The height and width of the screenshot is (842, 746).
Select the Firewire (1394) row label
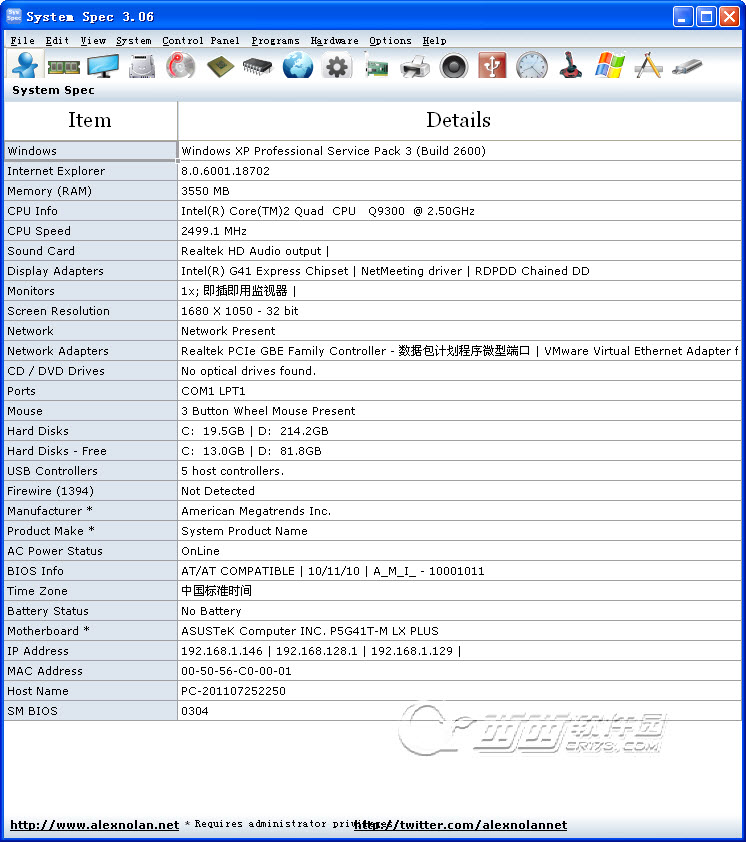coord(90,491)
